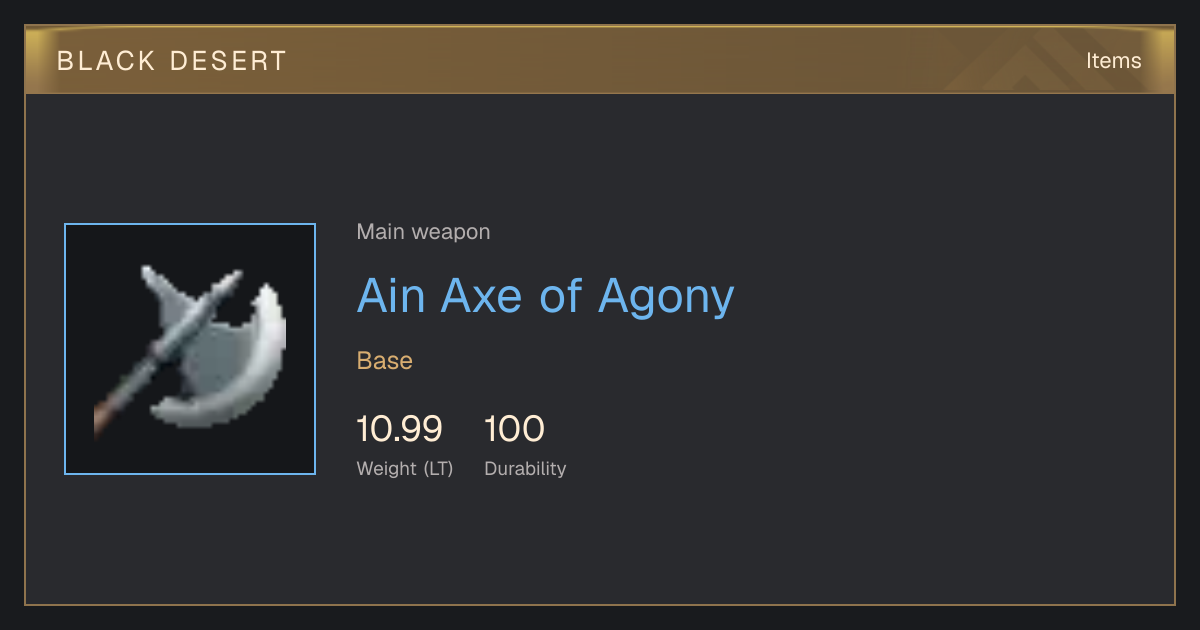Click the Weight (LT) caption
Viewport: 1200px width, 630px height.
(x=405, y=469)
